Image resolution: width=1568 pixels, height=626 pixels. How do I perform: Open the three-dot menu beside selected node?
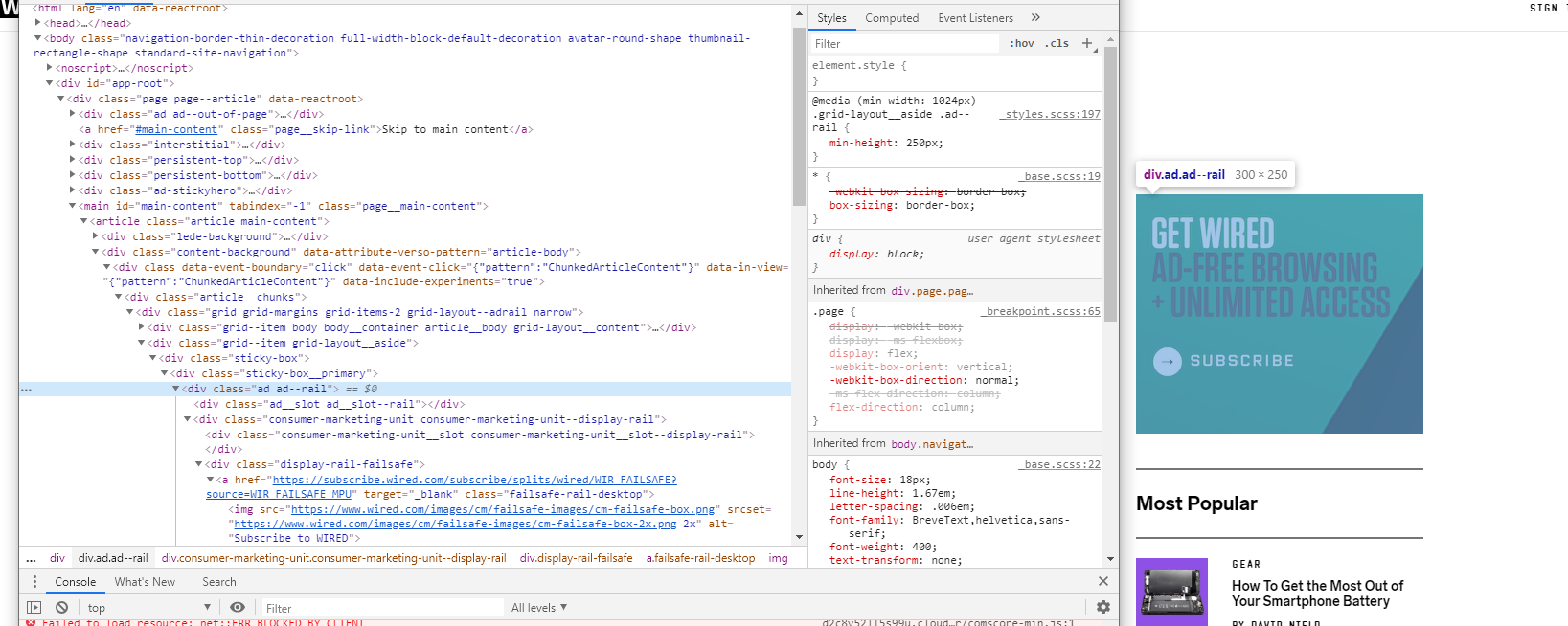[26, 390]
